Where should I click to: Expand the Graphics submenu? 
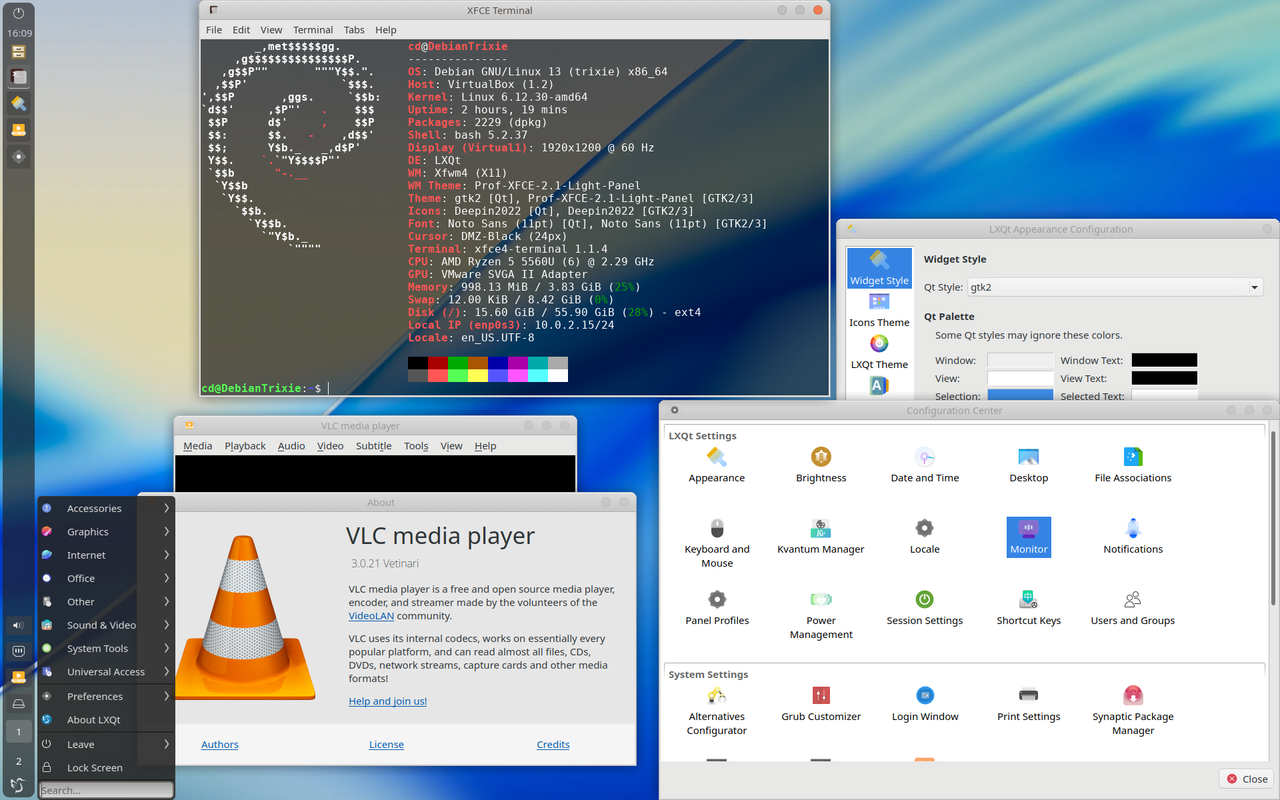[105, 532]
